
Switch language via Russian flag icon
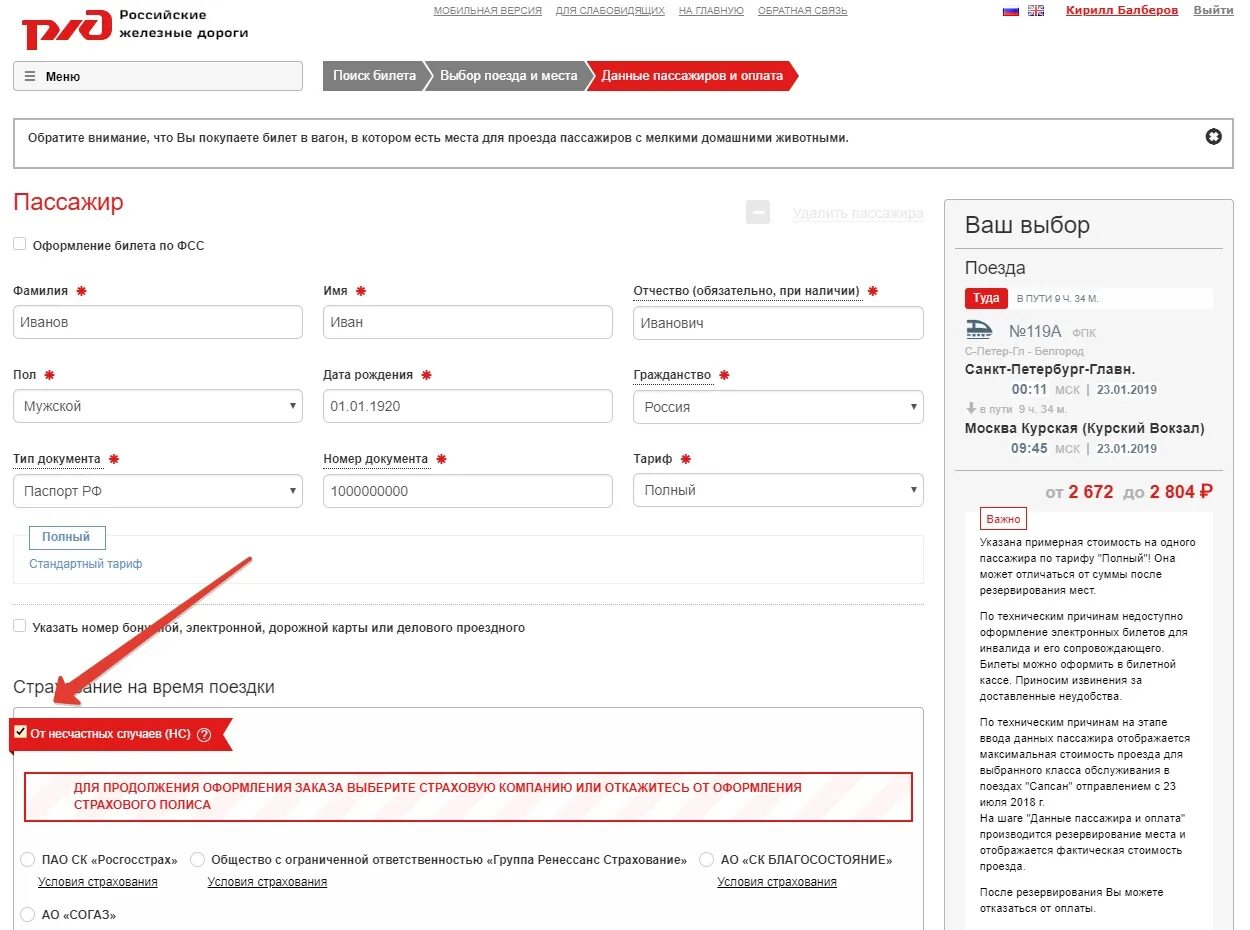pos(1010,11)
